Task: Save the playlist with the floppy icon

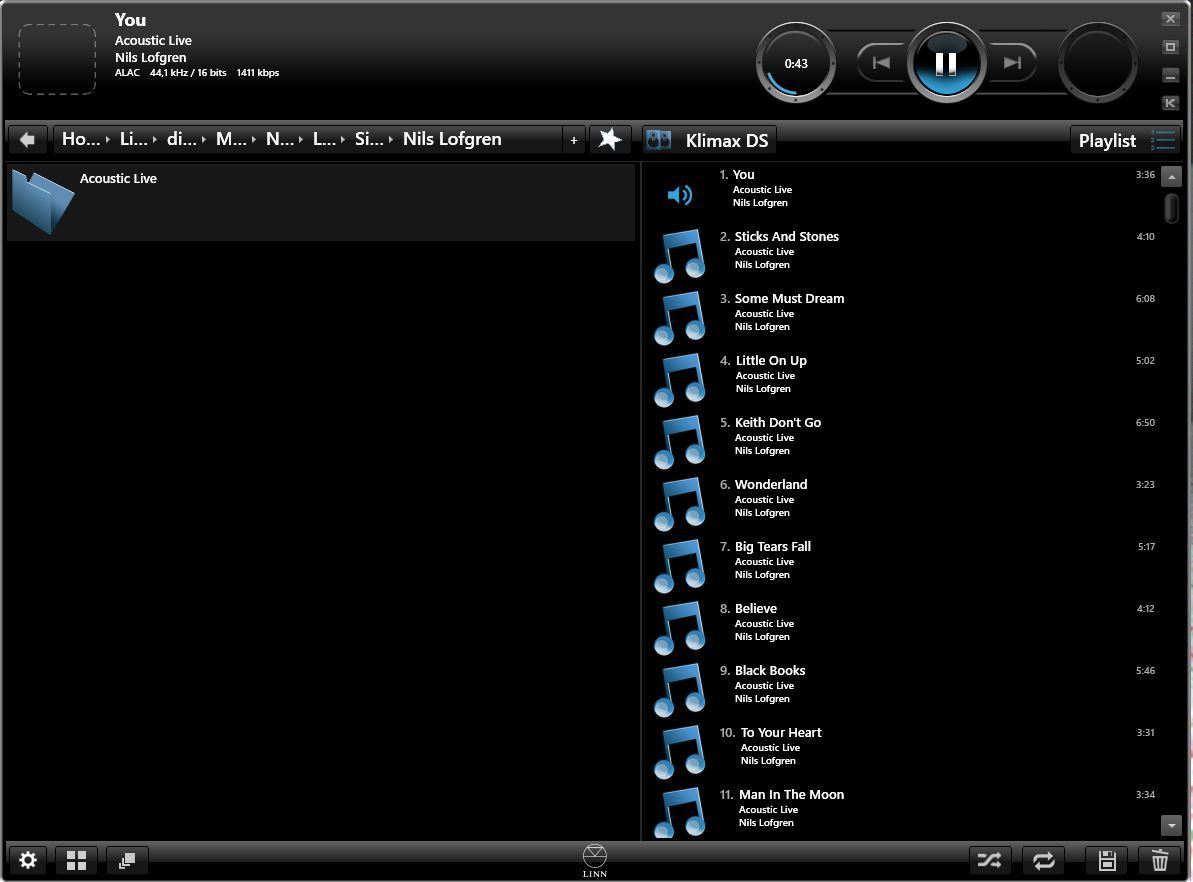Action: (x=1107, y=860)
